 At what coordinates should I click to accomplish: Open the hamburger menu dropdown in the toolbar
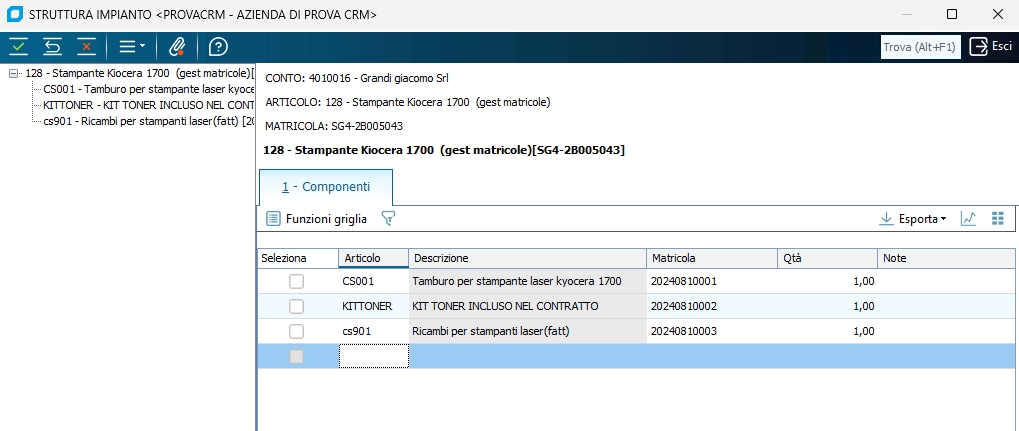click(132, 46)
